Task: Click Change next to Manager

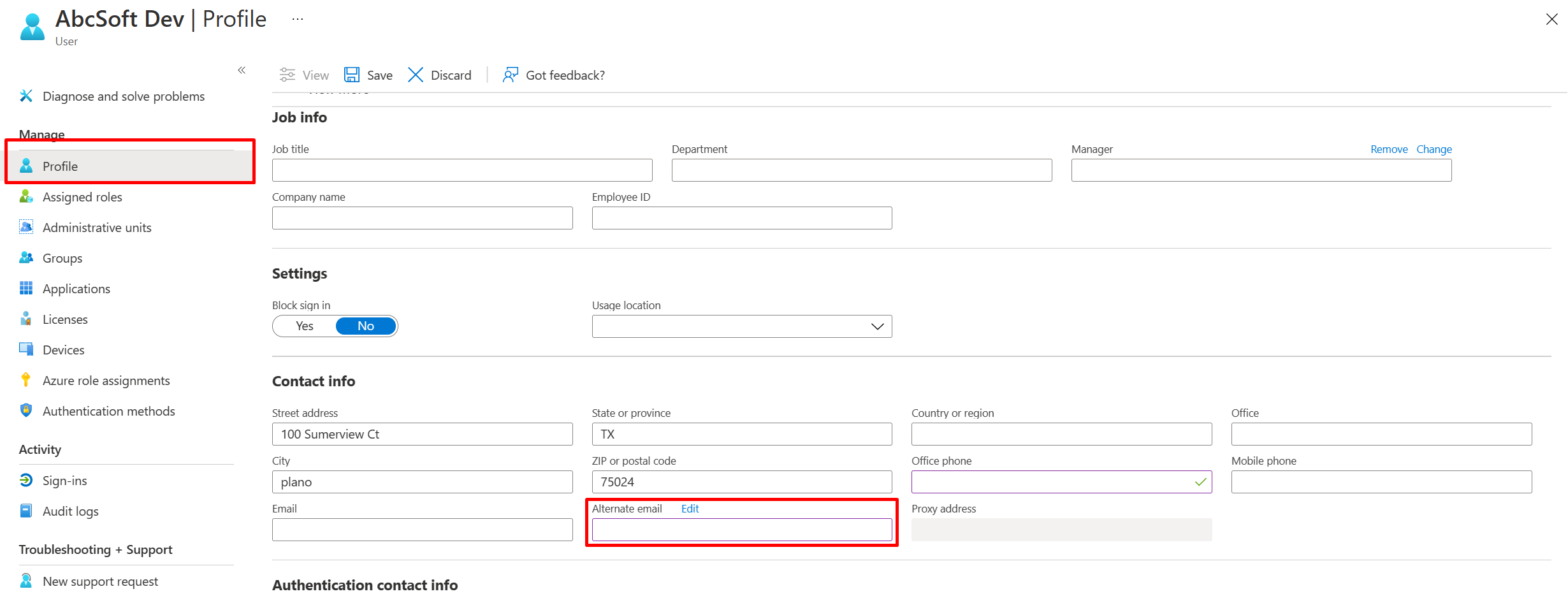Action: (1434, 149)
